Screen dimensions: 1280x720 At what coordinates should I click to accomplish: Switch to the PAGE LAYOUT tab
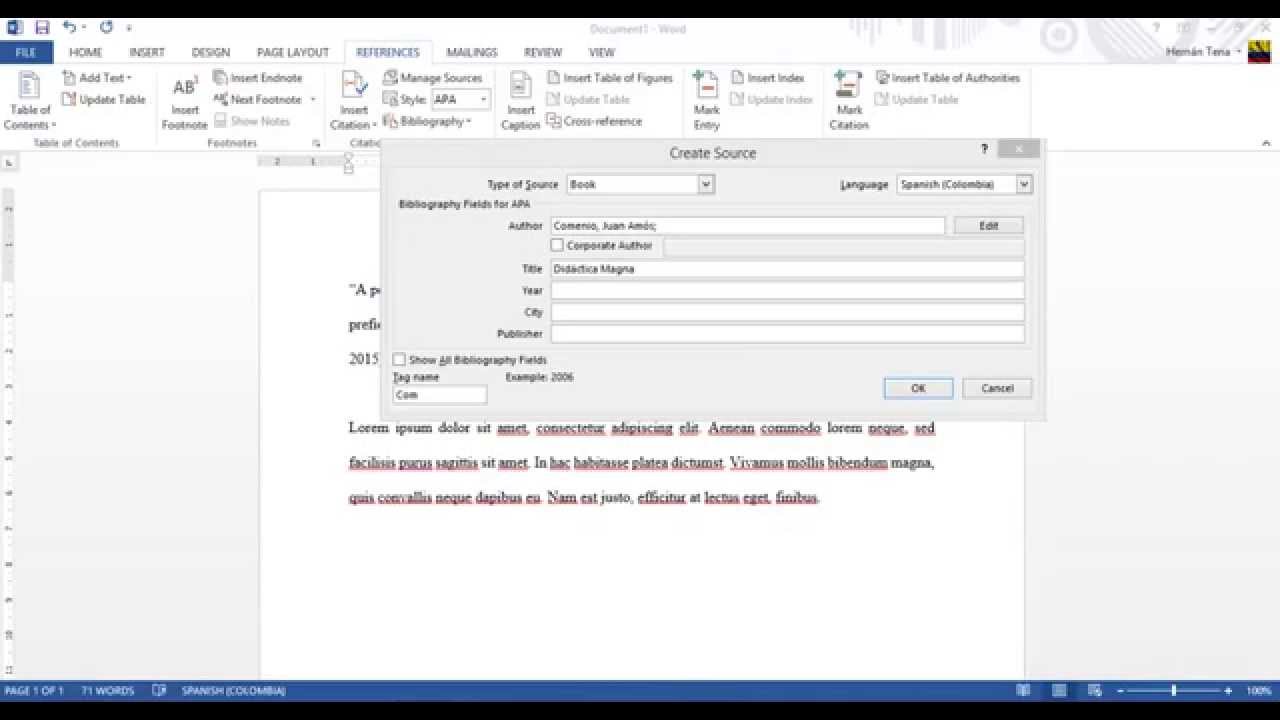point(292,52)
